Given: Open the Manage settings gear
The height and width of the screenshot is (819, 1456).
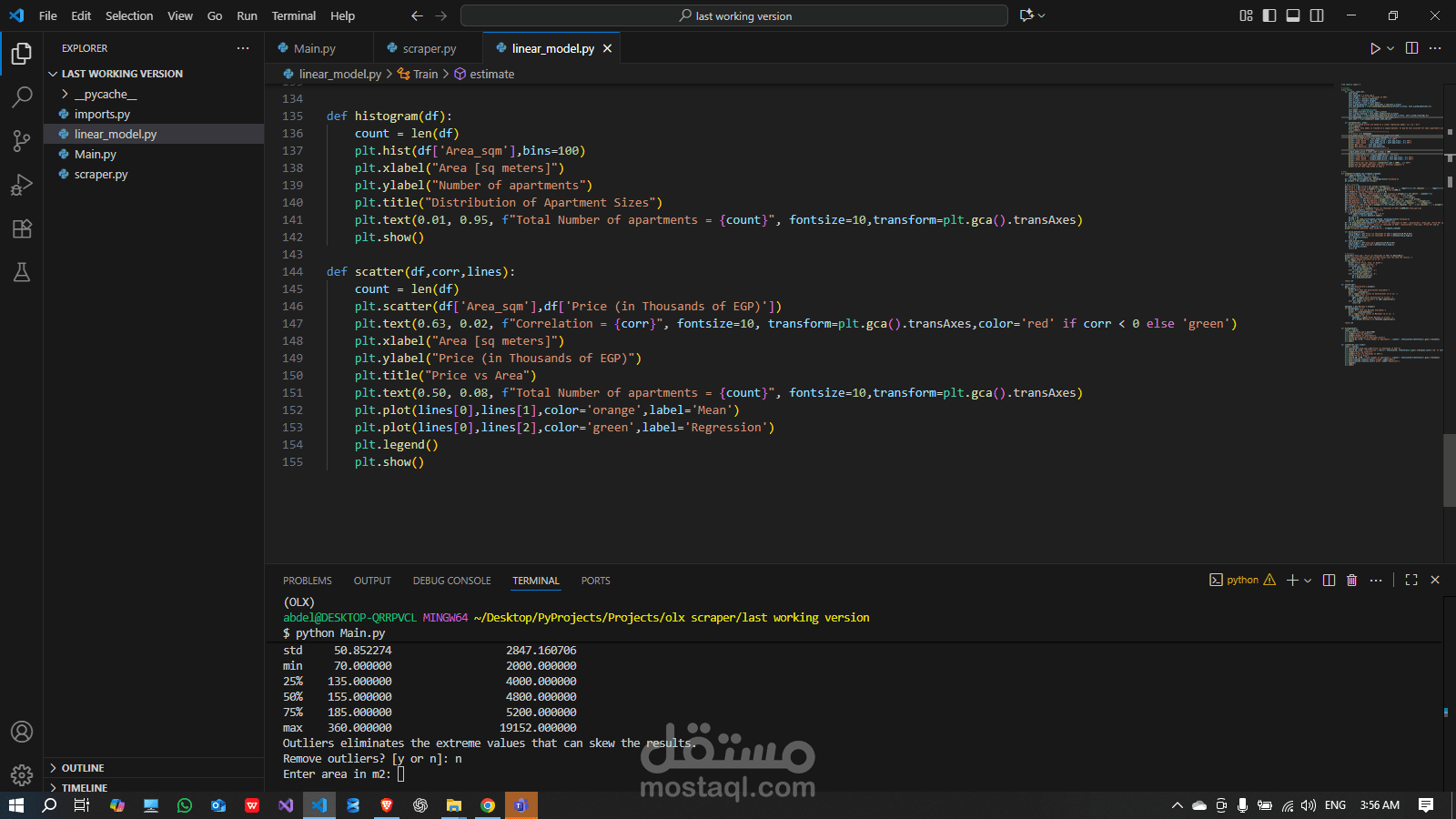Looking at the screenshot, I should (x=22, y=775).
